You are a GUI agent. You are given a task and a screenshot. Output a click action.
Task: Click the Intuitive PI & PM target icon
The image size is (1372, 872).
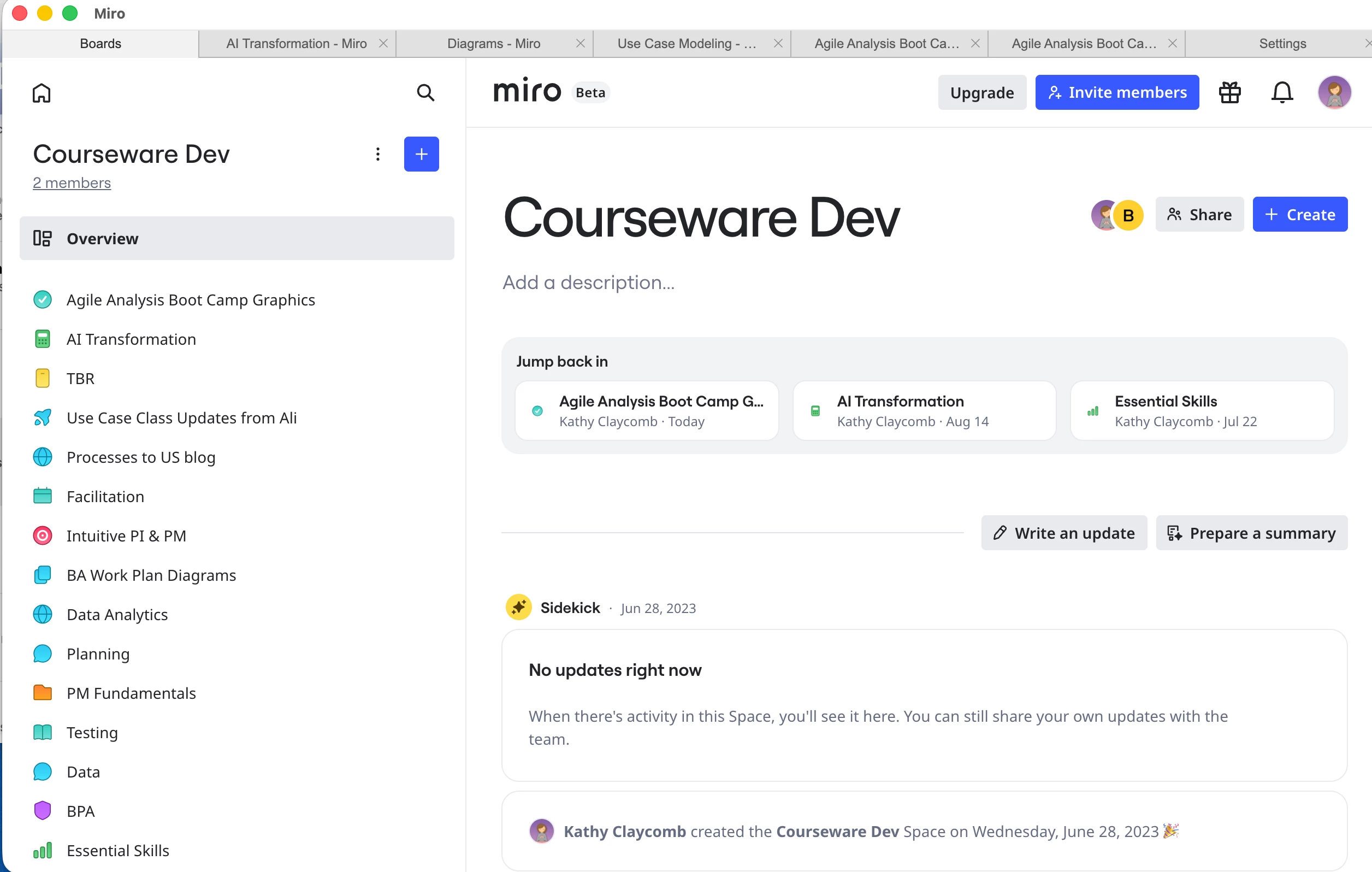[43, 536]
